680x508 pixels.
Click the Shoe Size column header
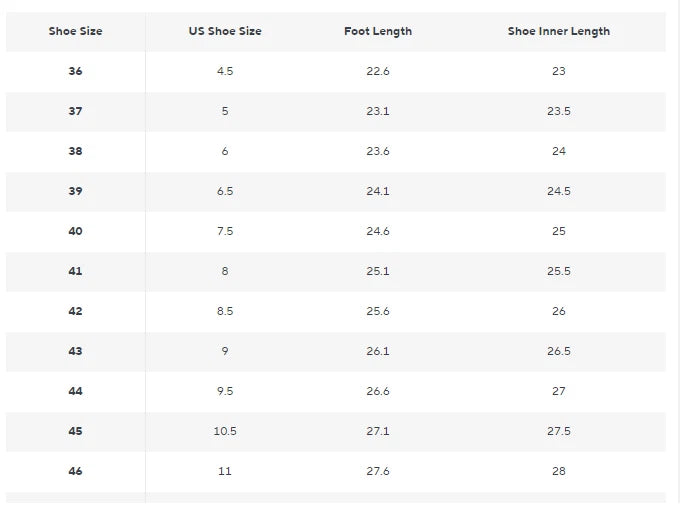pyautogui.click(x=75, y=31)
